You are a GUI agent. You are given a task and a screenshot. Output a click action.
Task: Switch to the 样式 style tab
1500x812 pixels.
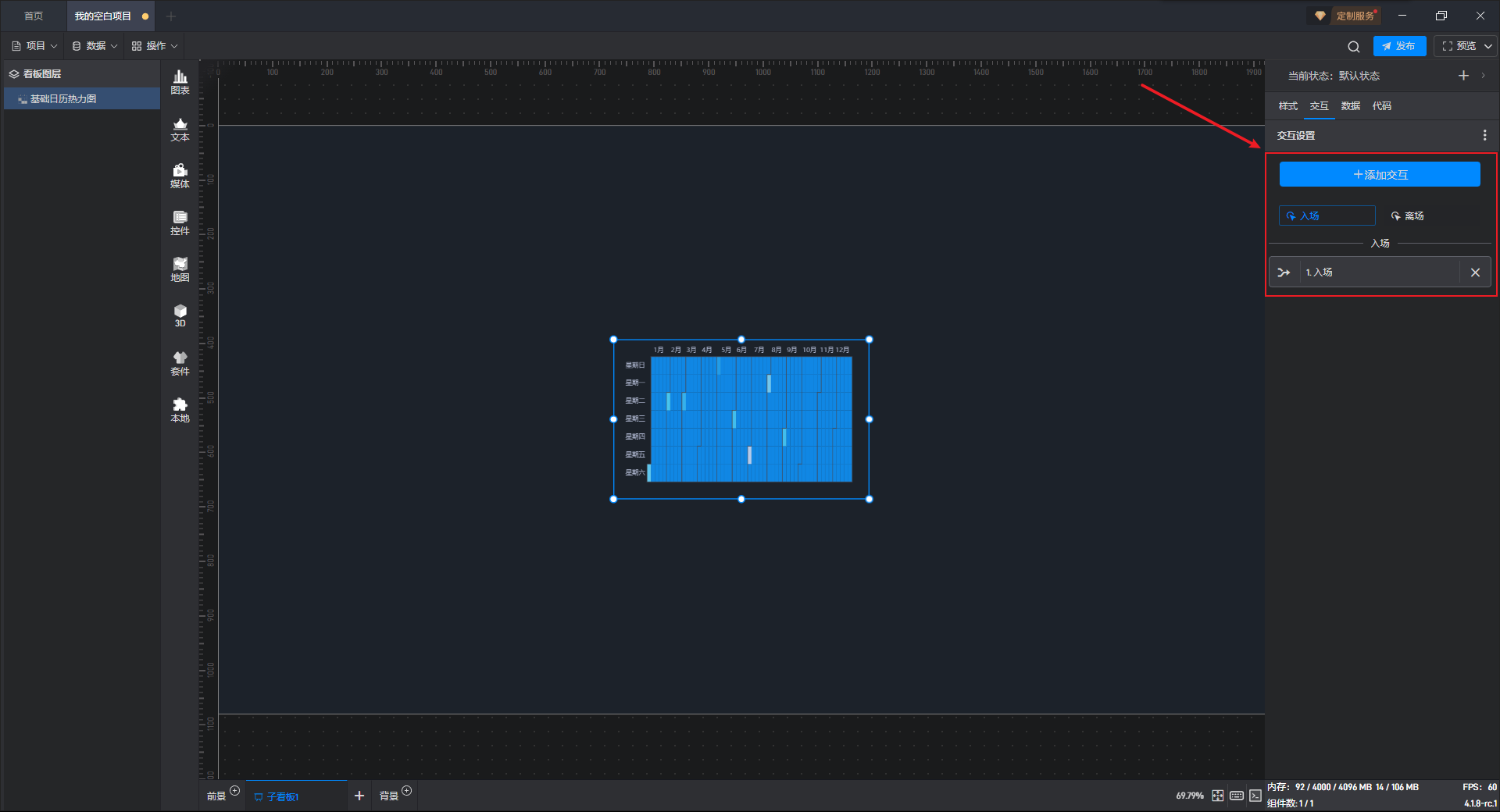(x=1288, y=106)
